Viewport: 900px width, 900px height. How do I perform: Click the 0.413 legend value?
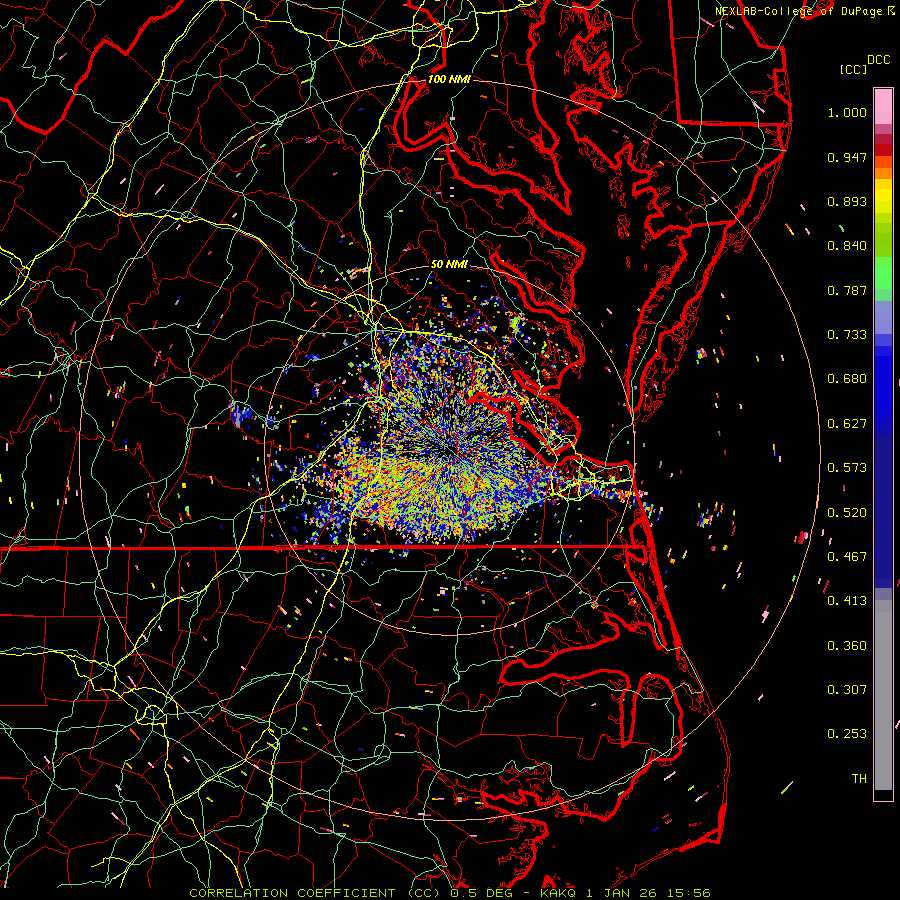point(847,601)
